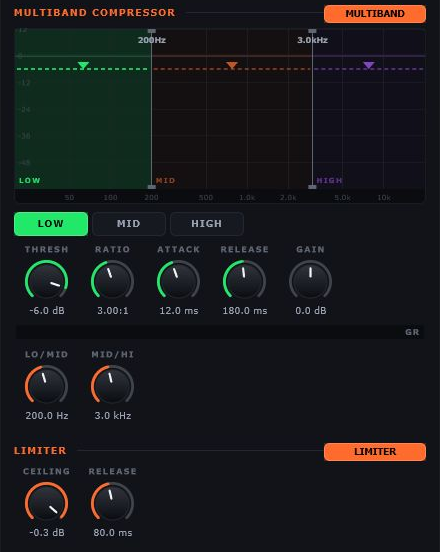Click the LO/MID crossover knob
The width and height of the screenshot is (440, 552).
click(46, 386)
